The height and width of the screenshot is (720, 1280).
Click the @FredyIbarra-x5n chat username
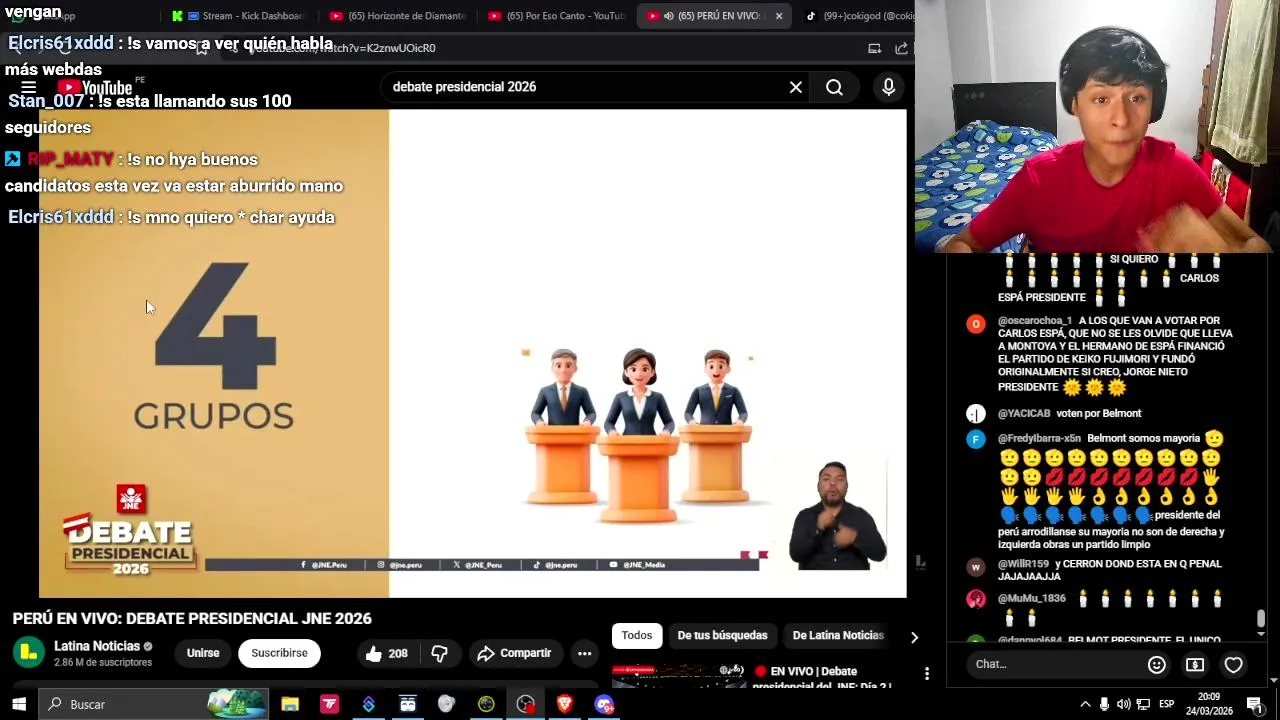[x=1039, y=438]
